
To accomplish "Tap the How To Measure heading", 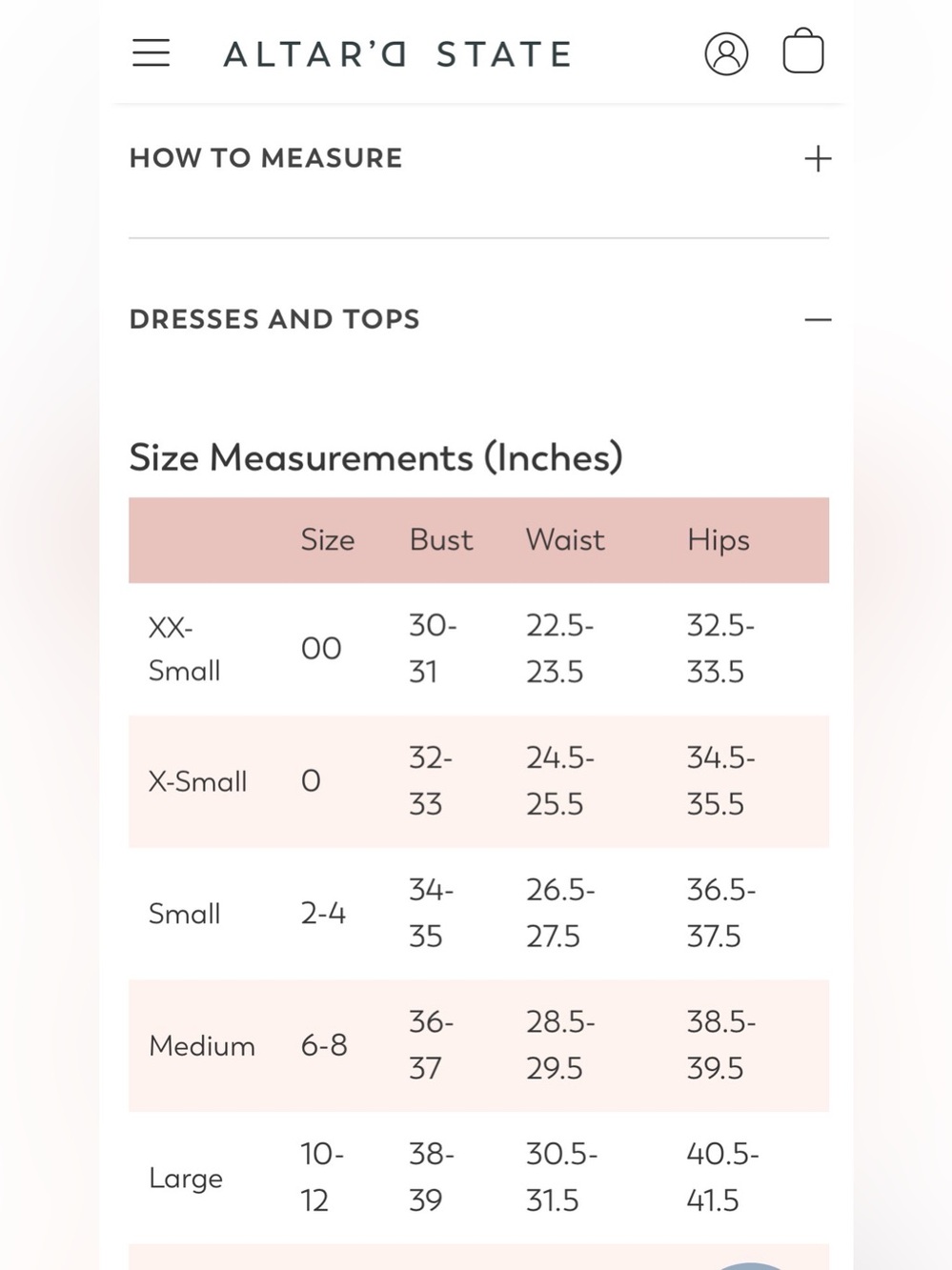I will [x=266, y=158].
